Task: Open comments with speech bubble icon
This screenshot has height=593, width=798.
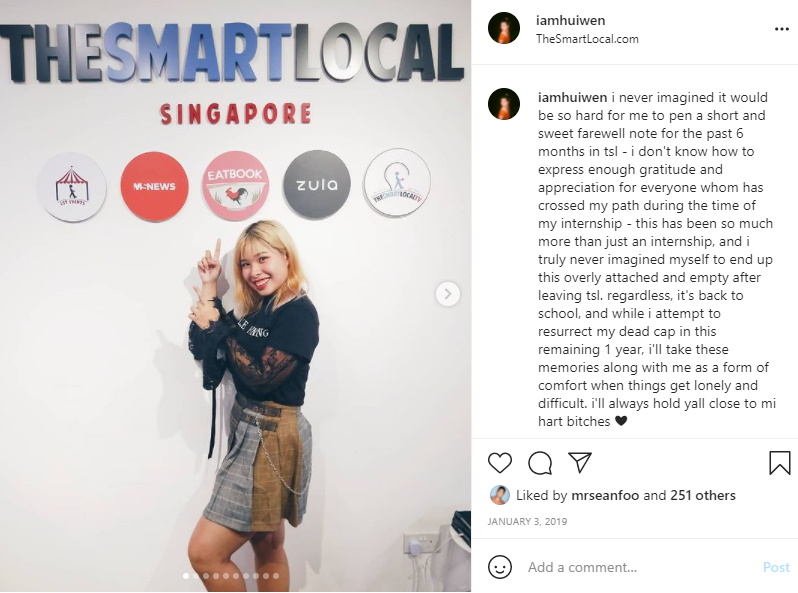Action: (x=540, y=463)
